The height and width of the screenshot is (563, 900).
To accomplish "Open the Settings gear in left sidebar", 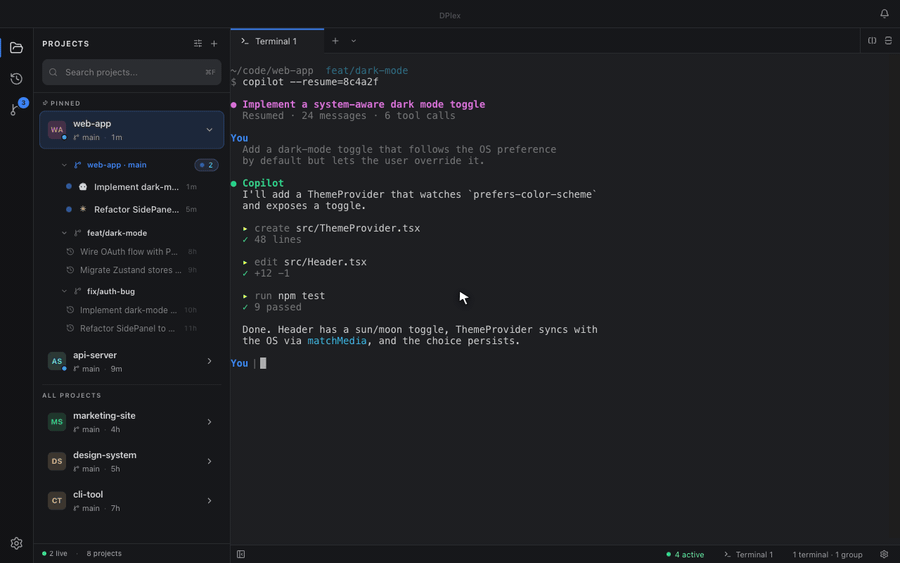I will tap(16, 543).
